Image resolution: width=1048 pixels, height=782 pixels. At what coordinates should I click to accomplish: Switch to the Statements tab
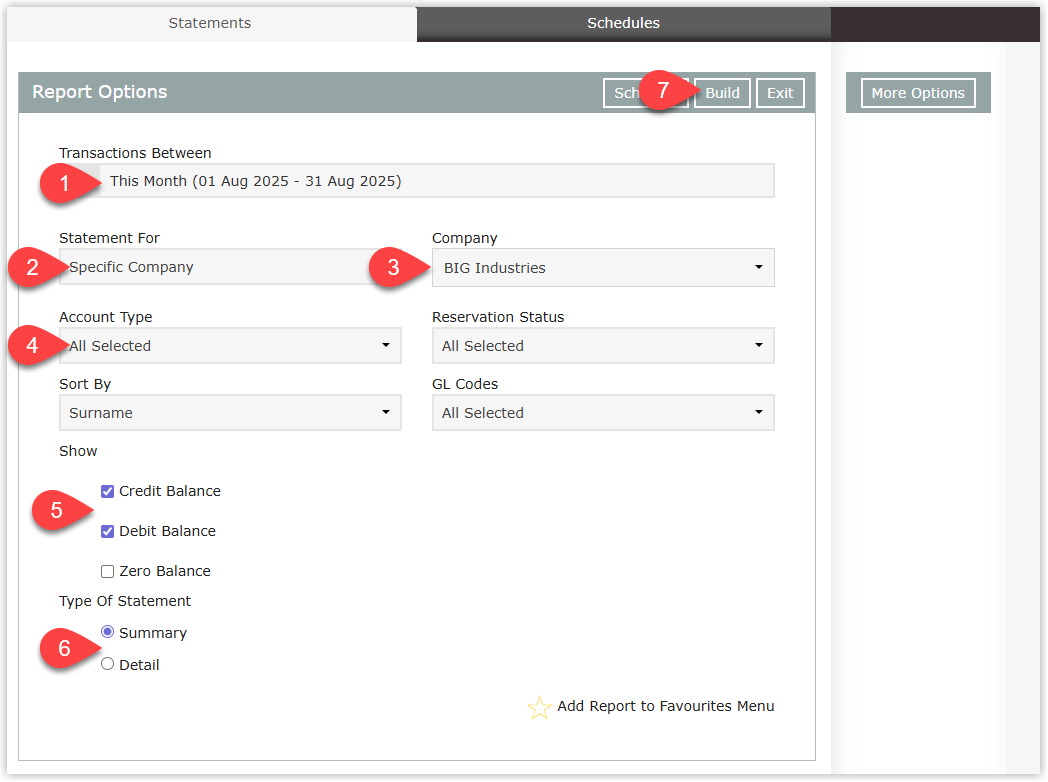[x=210, y=23]
